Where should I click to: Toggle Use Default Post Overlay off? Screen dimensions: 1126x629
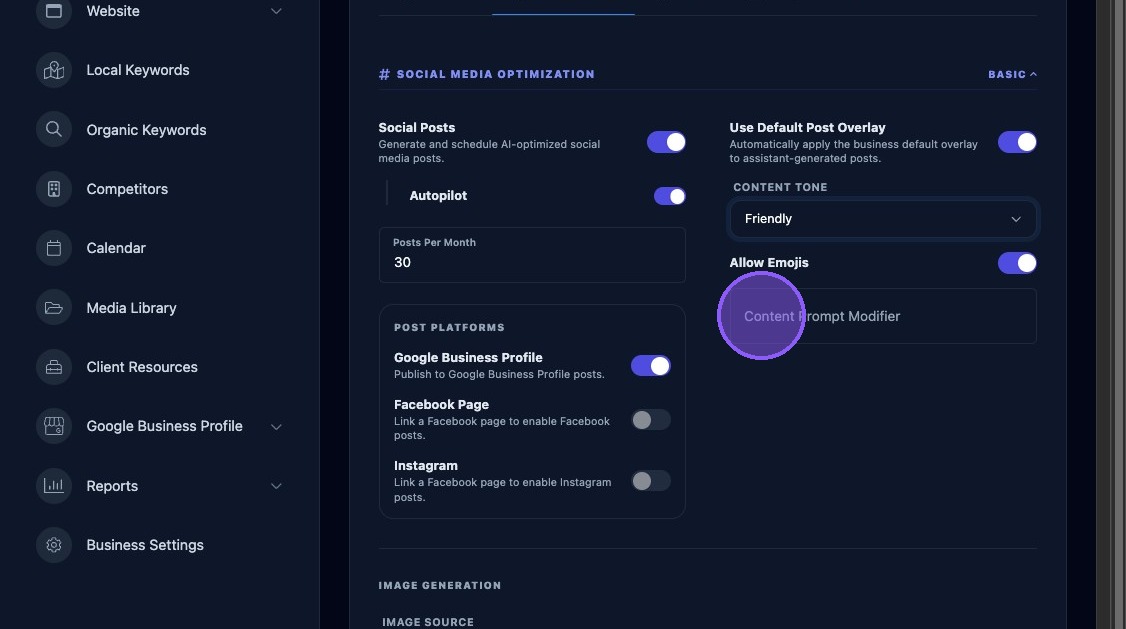1017,142
